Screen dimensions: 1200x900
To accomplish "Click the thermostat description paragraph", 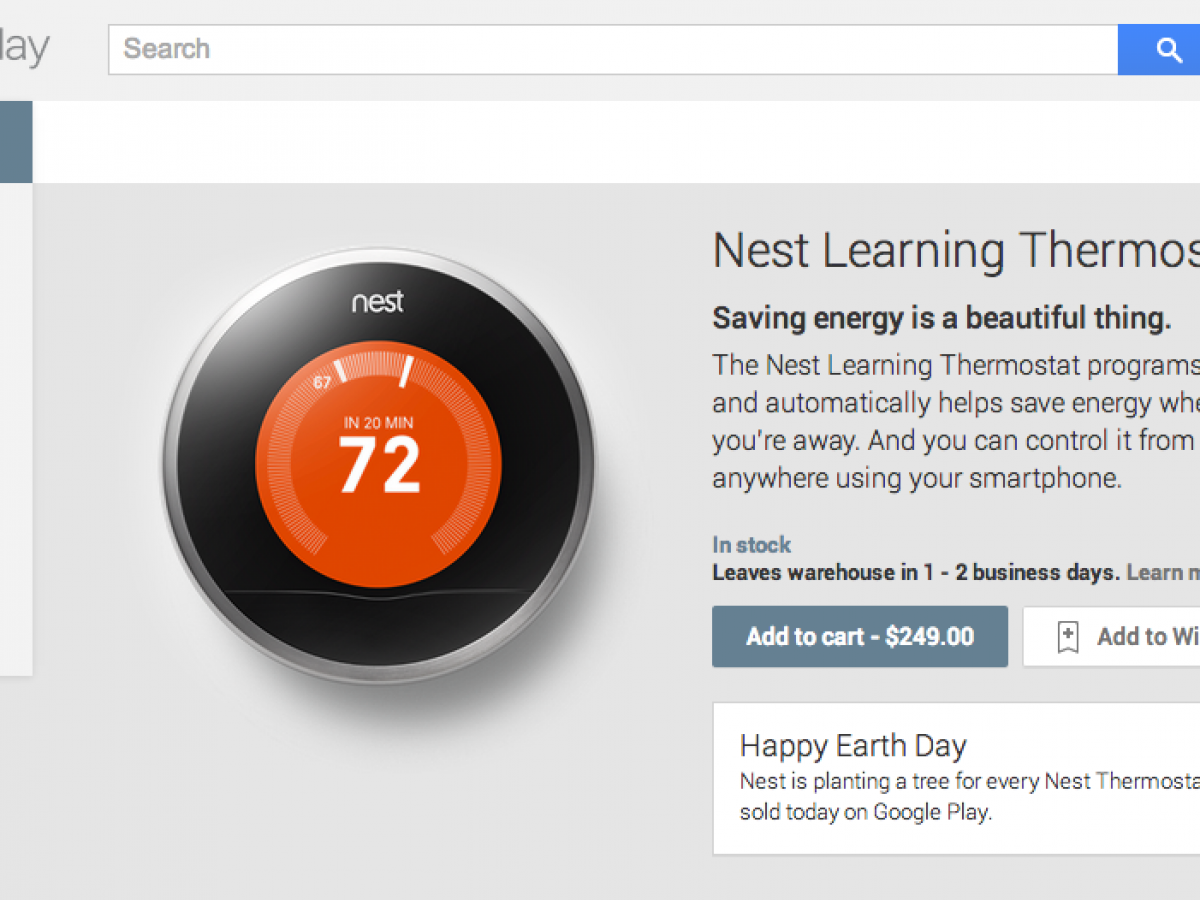I will pyautogui.click(x=955, y=421).
